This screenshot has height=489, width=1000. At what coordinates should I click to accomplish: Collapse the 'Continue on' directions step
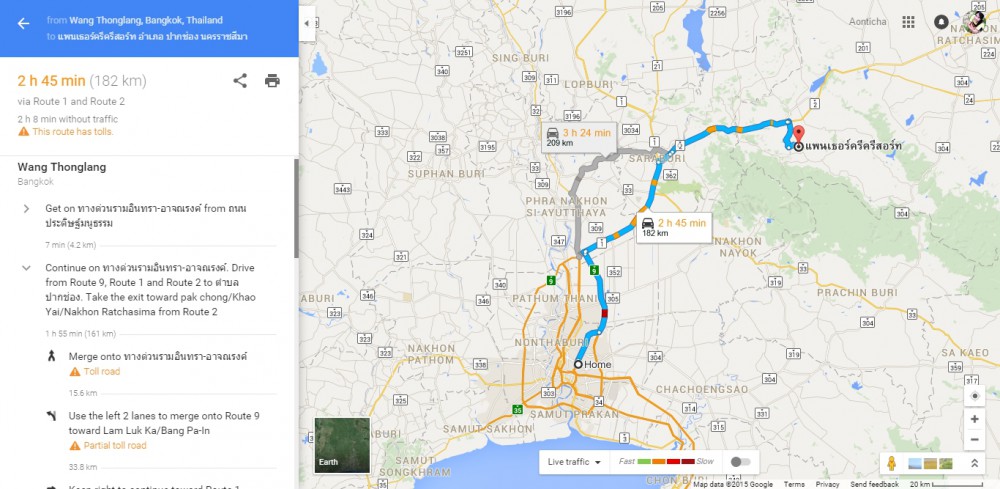click(x=26, y=268)
